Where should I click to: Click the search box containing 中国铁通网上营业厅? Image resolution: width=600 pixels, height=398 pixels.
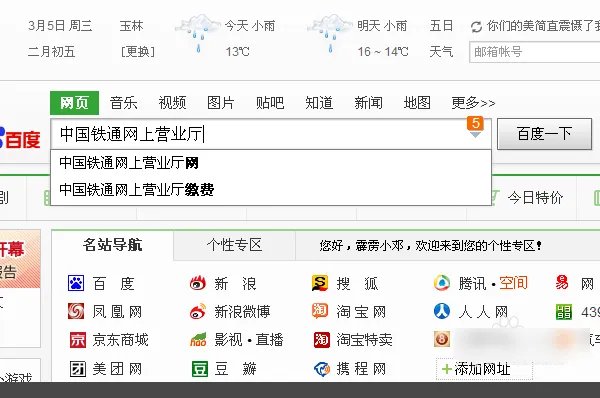271,134
